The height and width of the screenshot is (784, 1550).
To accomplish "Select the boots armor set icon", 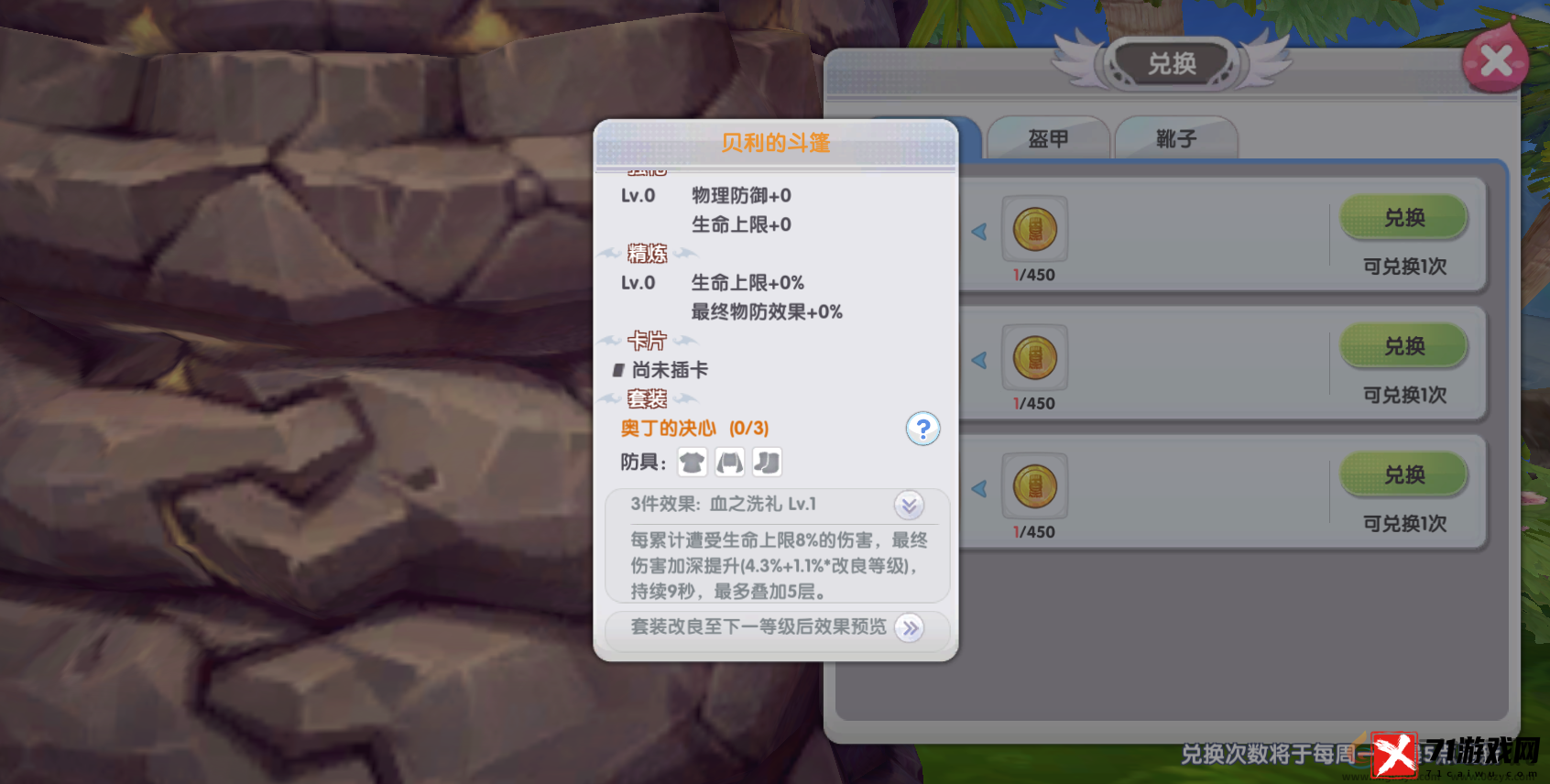I will click(767, 463).
